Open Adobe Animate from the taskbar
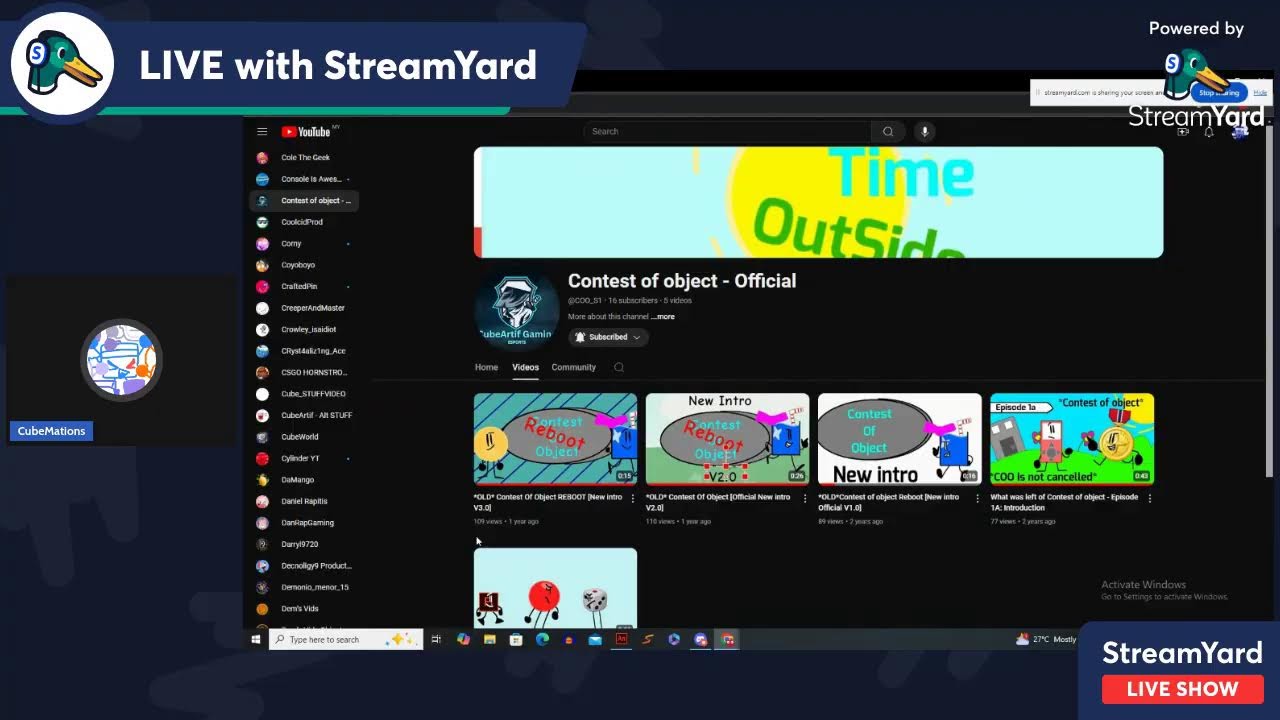 621,640
